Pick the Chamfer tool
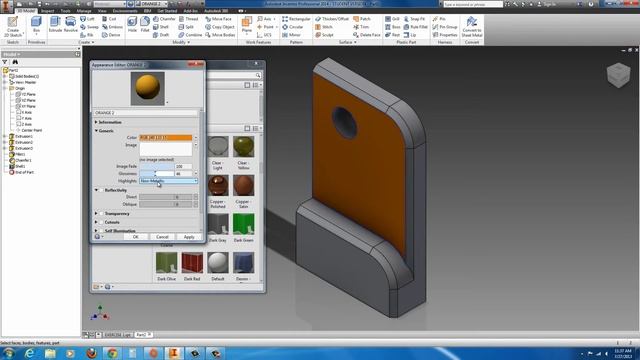This screenshot has width=640, height=360. pyautogui.click(x=164, y=19)
